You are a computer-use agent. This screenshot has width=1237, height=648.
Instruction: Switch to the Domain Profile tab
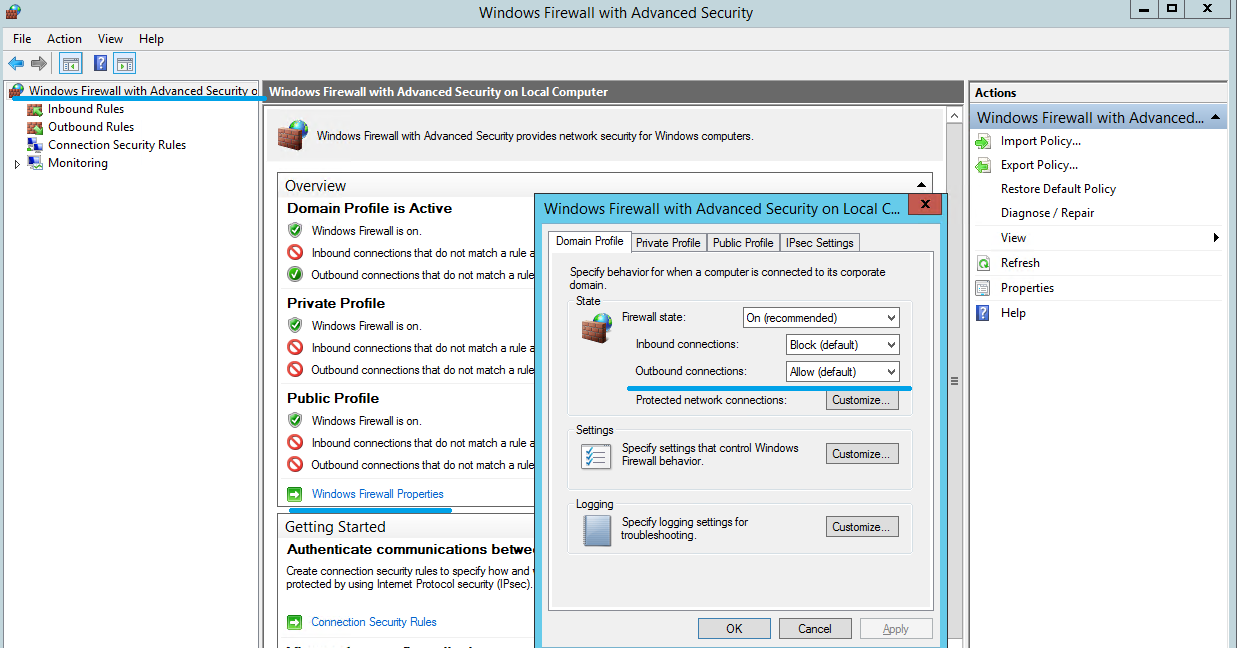(x=590, y=241)
